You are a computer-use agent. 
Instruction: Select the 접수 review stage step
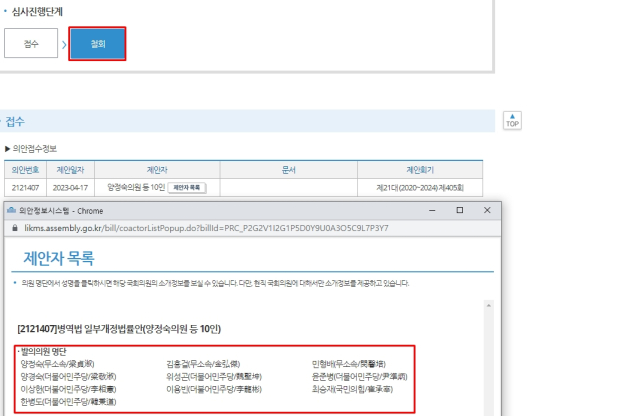click(30, 43)
